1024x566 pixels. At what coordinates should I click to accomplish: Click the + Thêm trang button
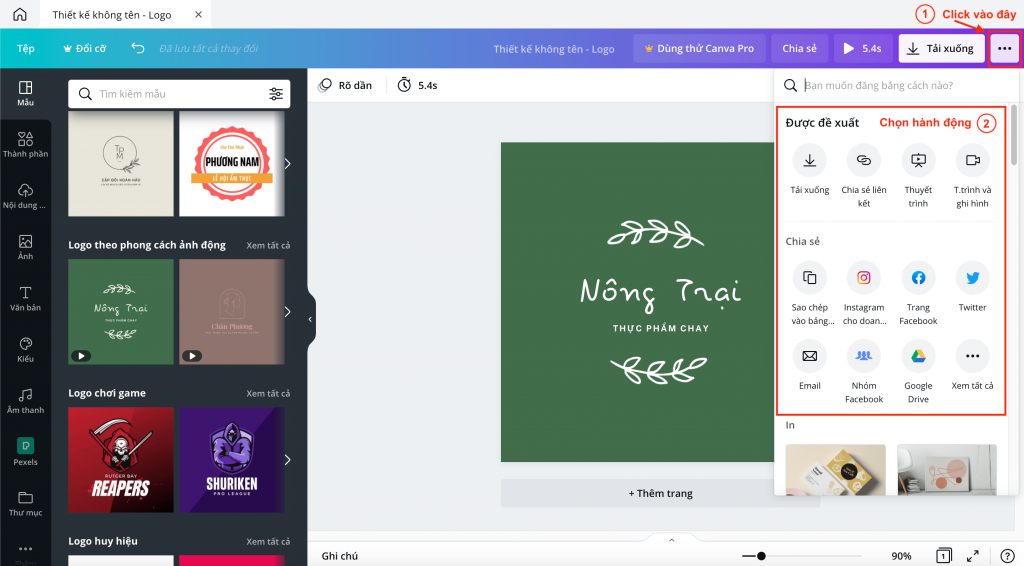(660, 494)
